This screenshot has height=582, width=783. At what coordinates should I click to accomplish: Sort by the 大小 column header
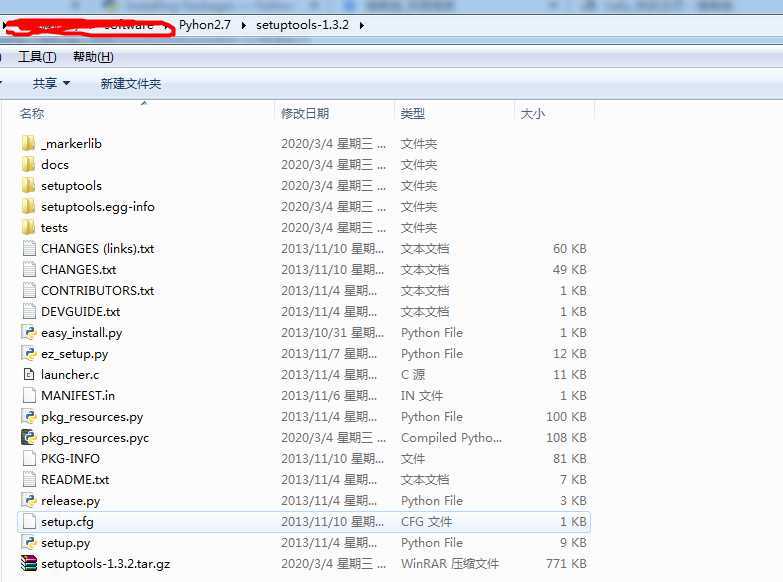pos(532,114)
